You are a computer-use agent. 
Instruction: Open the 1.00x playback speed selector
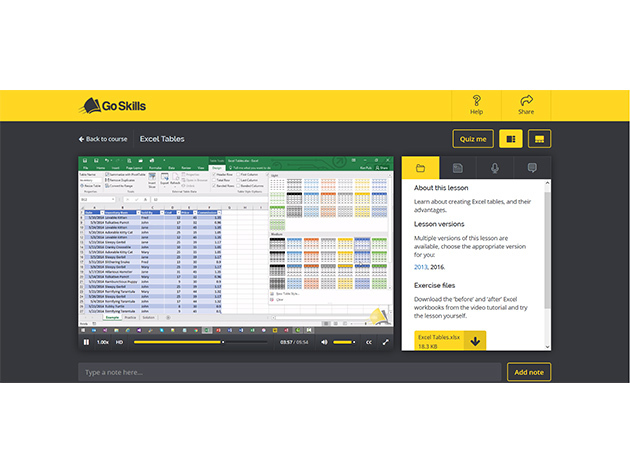(x=103, y=342)
